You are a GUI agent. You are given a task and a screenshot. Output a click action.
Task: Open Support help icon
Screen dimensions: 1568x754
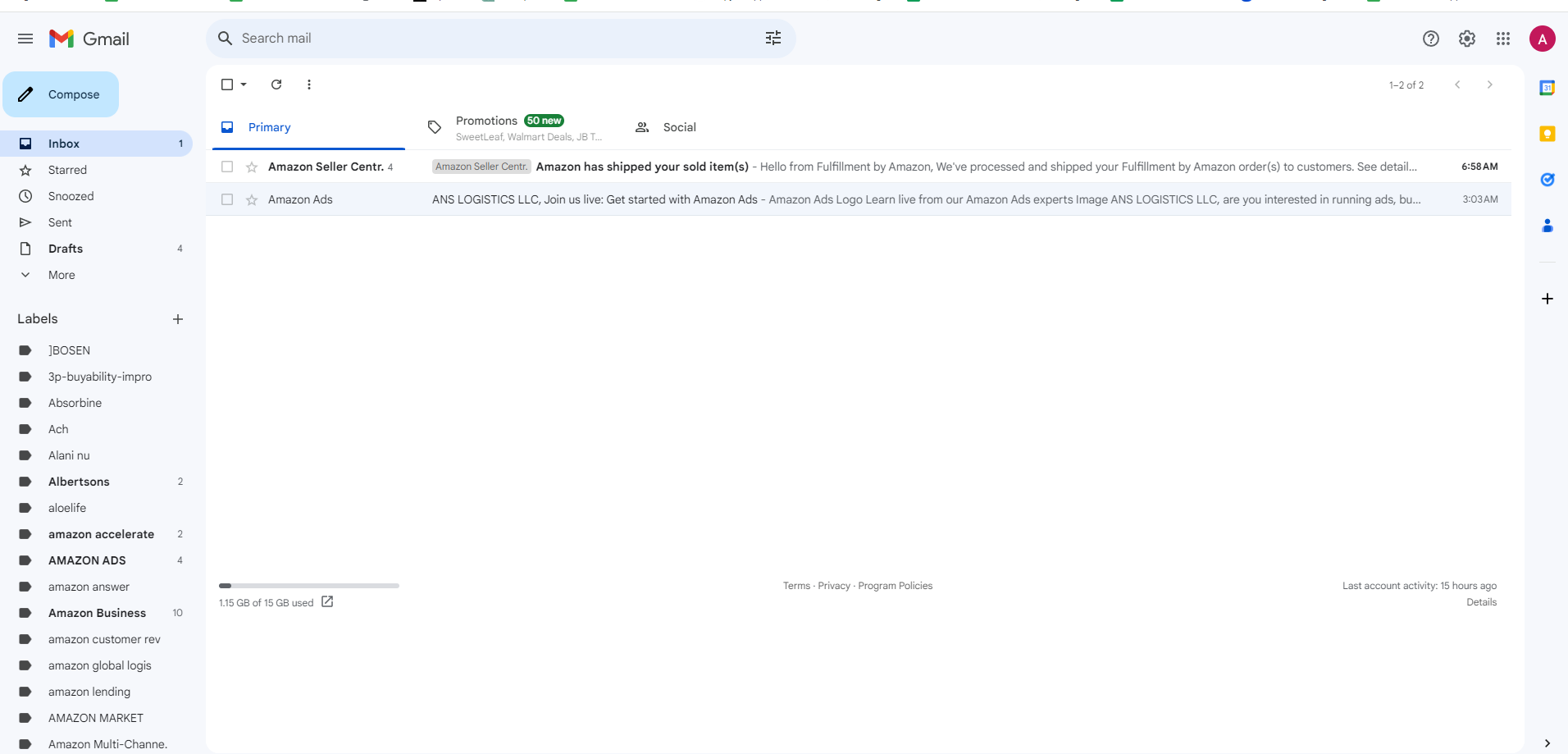tap(1431, 39)
